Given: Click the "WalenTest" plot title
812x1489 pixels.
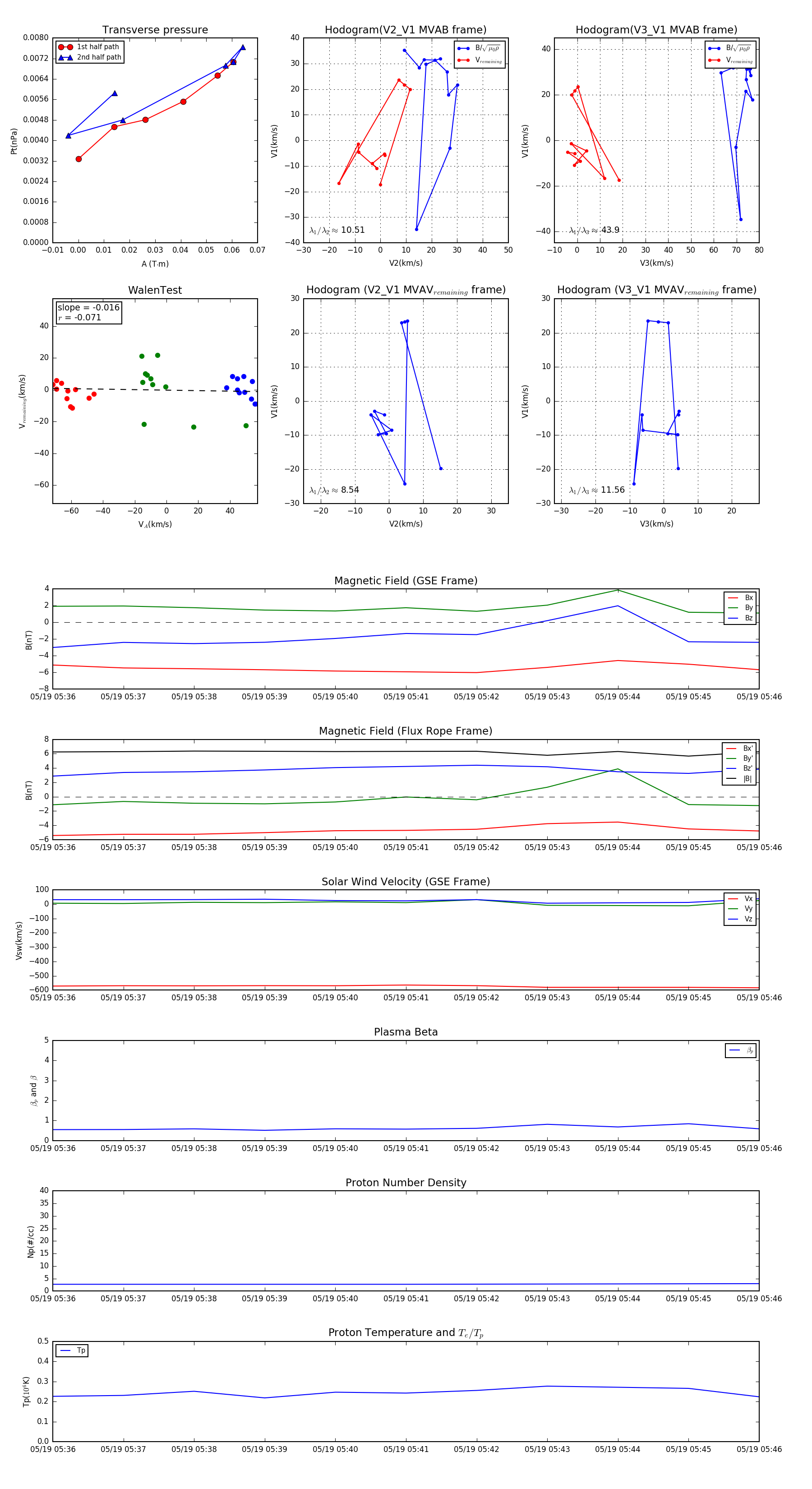Looking at the screenshot, I should tap(155, 290).
